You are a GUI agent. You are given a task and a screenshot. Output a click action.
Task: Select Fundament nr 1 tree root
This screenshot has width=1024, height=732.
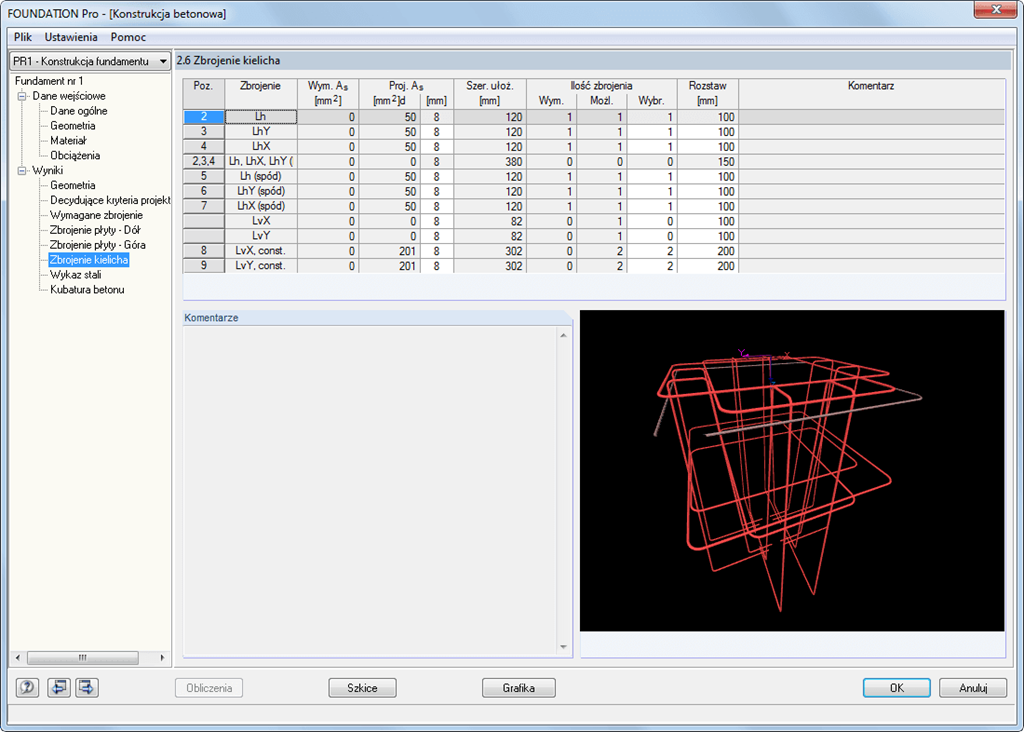pos(49,81)
